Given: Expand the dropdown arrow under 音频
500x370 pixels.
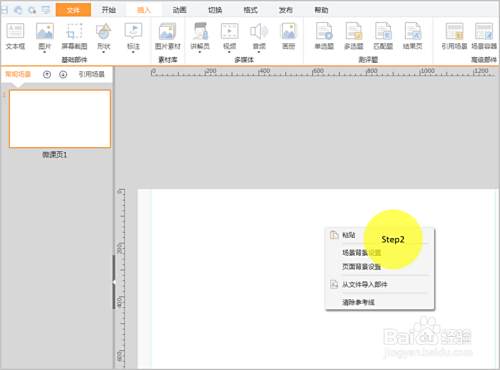Looking at the screenshot, I should [259, 52].
